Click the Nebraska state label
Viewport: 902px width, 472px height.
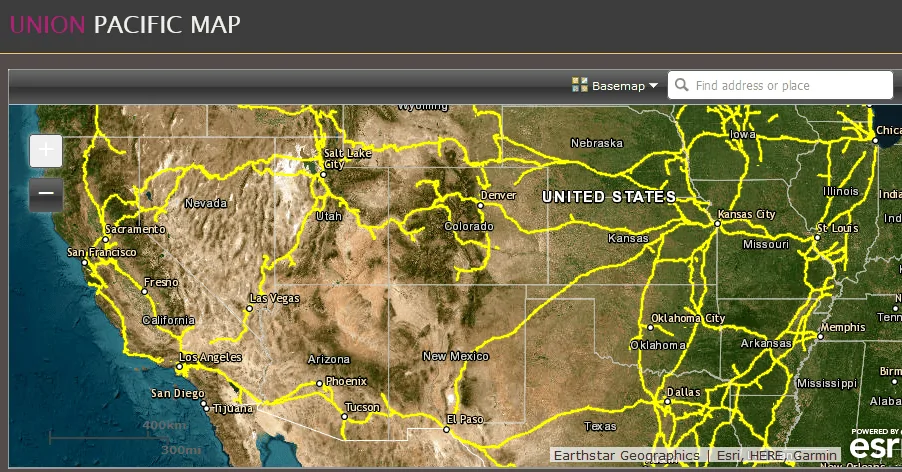coord(597,143)
